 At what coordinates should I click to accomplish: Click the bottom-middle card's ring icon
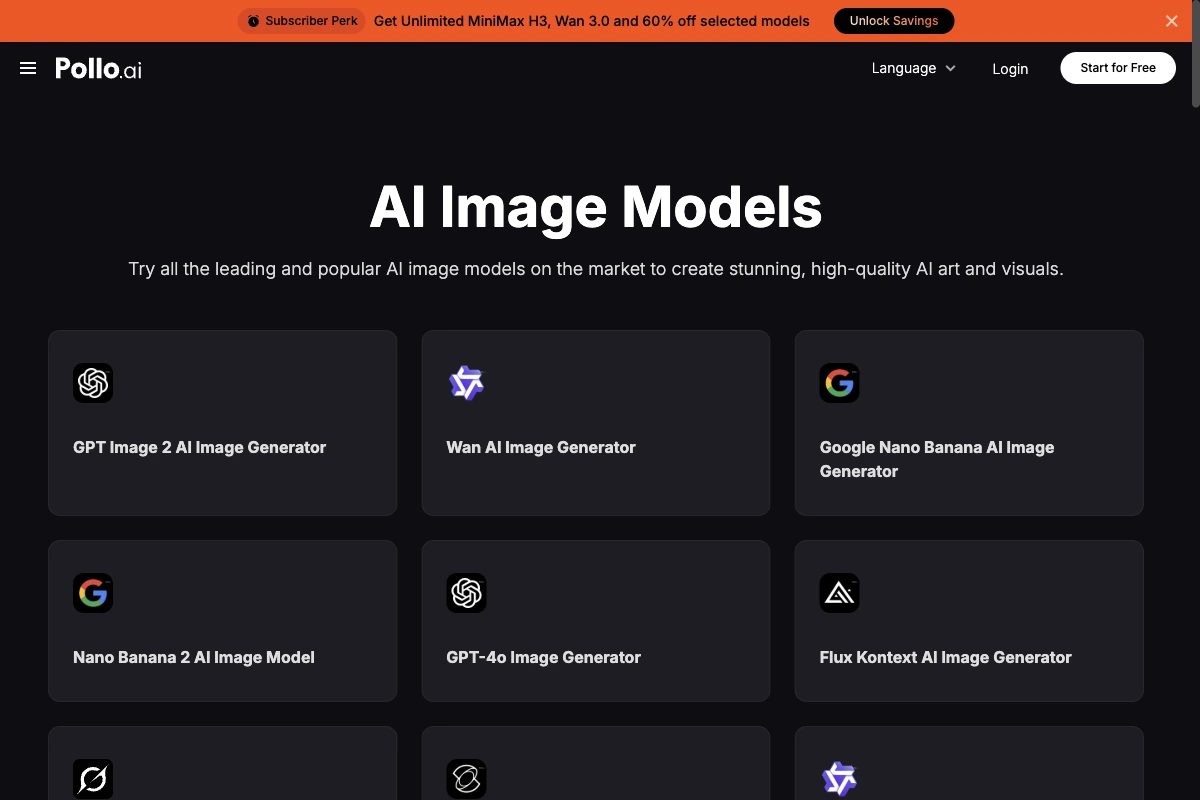pos(466,779)
